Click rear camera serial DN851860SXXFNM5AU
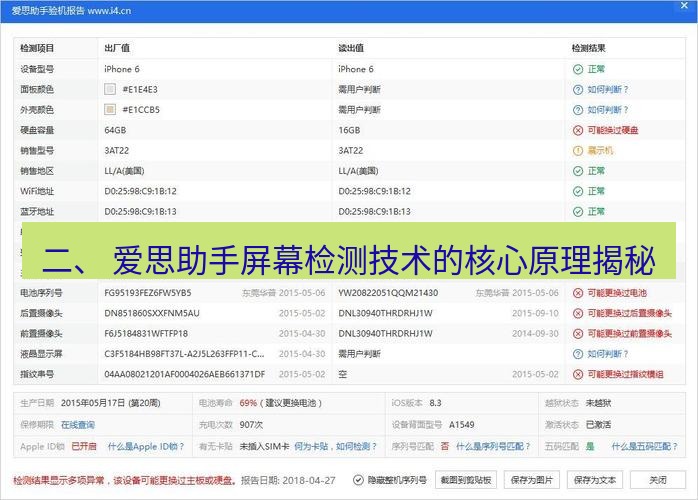Viewport: 698px width, 500px height. 152,313
